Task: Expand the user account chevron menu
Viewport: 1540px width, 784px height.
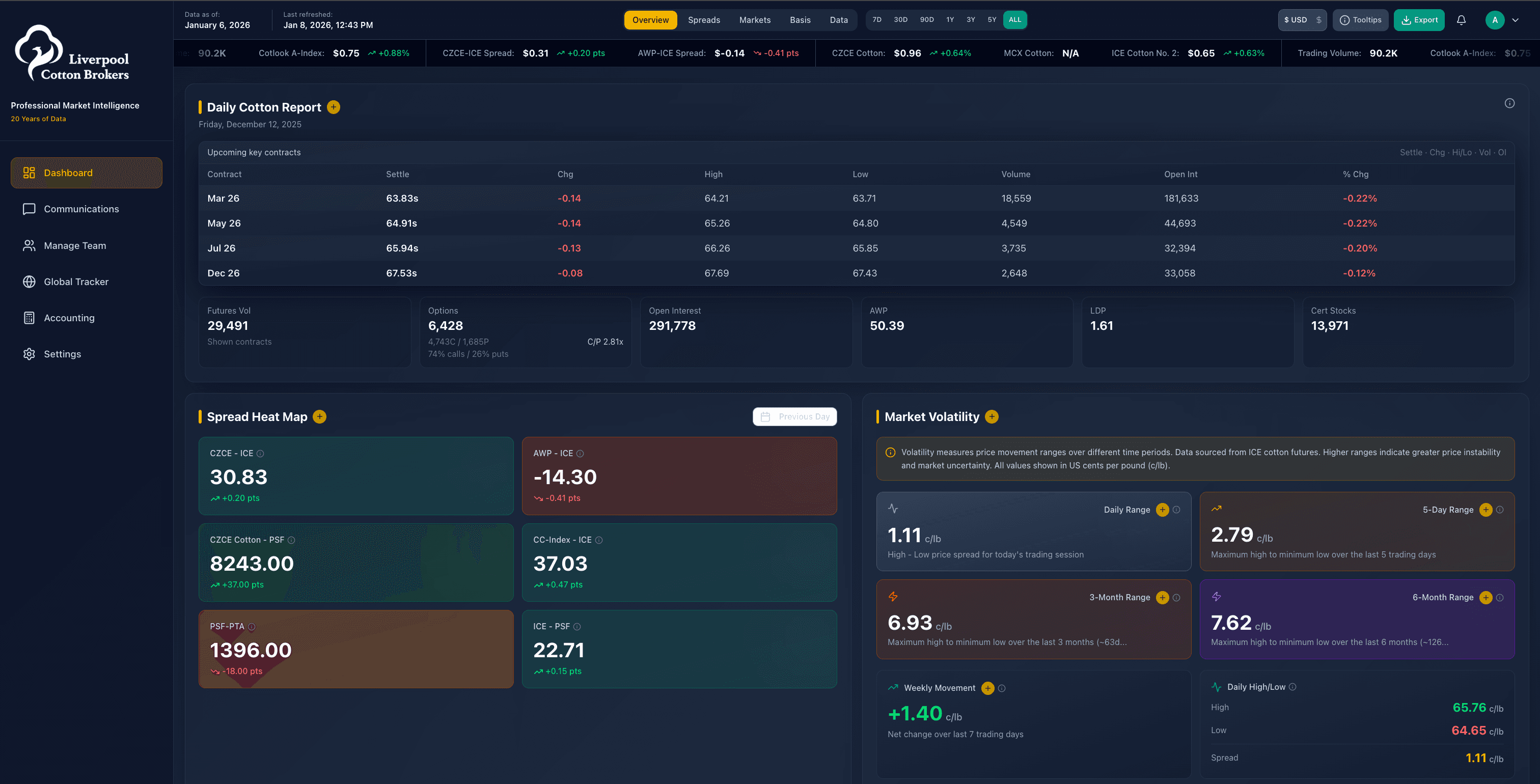Action: click(1516, 20)
